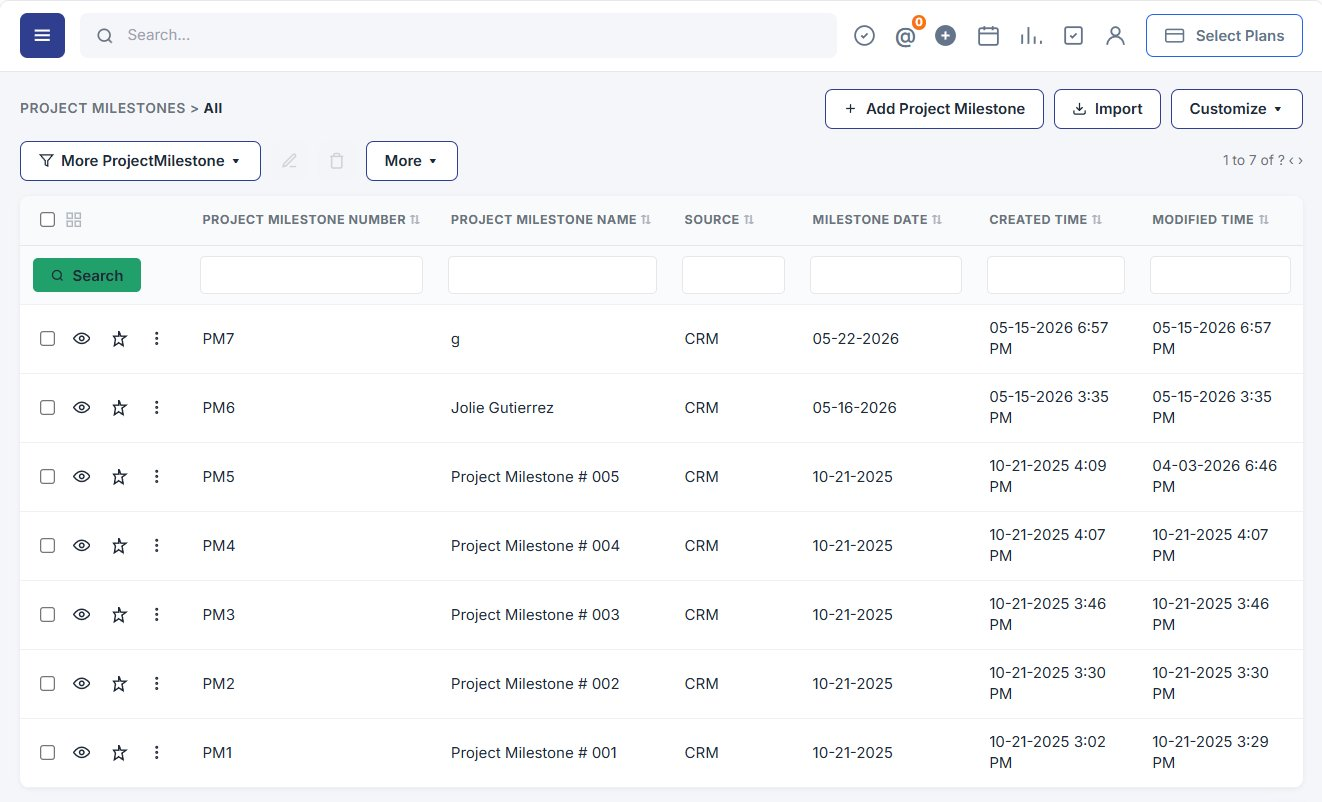Open row actions menu for PM2

(156, 684)
